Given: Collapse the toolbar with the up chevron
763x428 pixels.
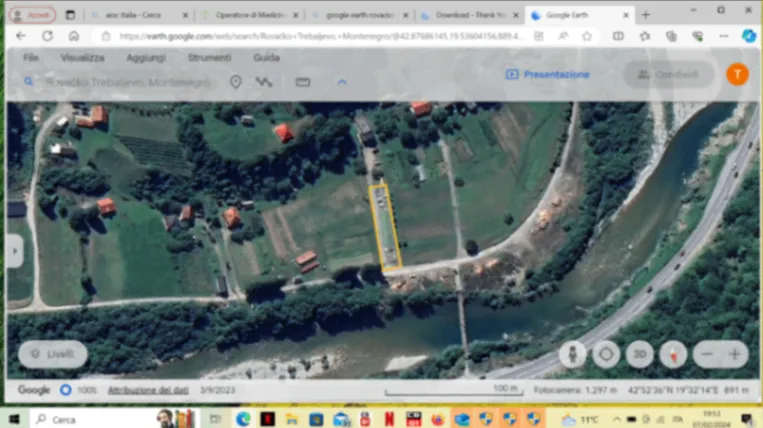Looking at the screenshot, I should 342,82.
